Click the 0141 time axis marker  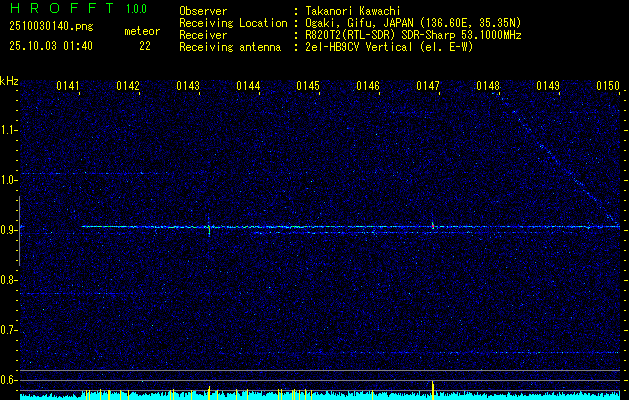(x=68, y=86)
